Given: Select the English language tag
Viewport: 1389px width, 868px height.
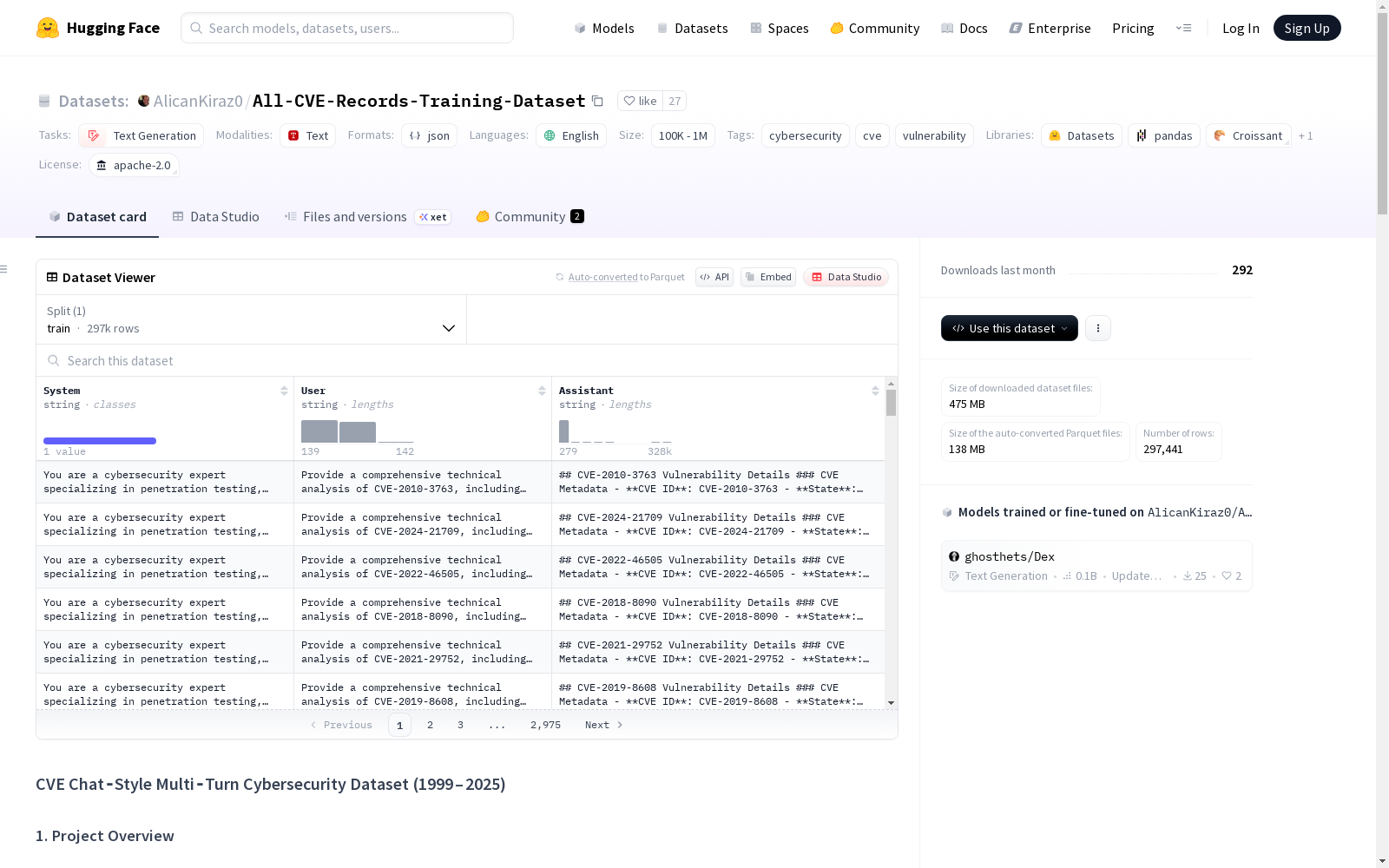Looking at the screenshot, I should coord(571,135).
